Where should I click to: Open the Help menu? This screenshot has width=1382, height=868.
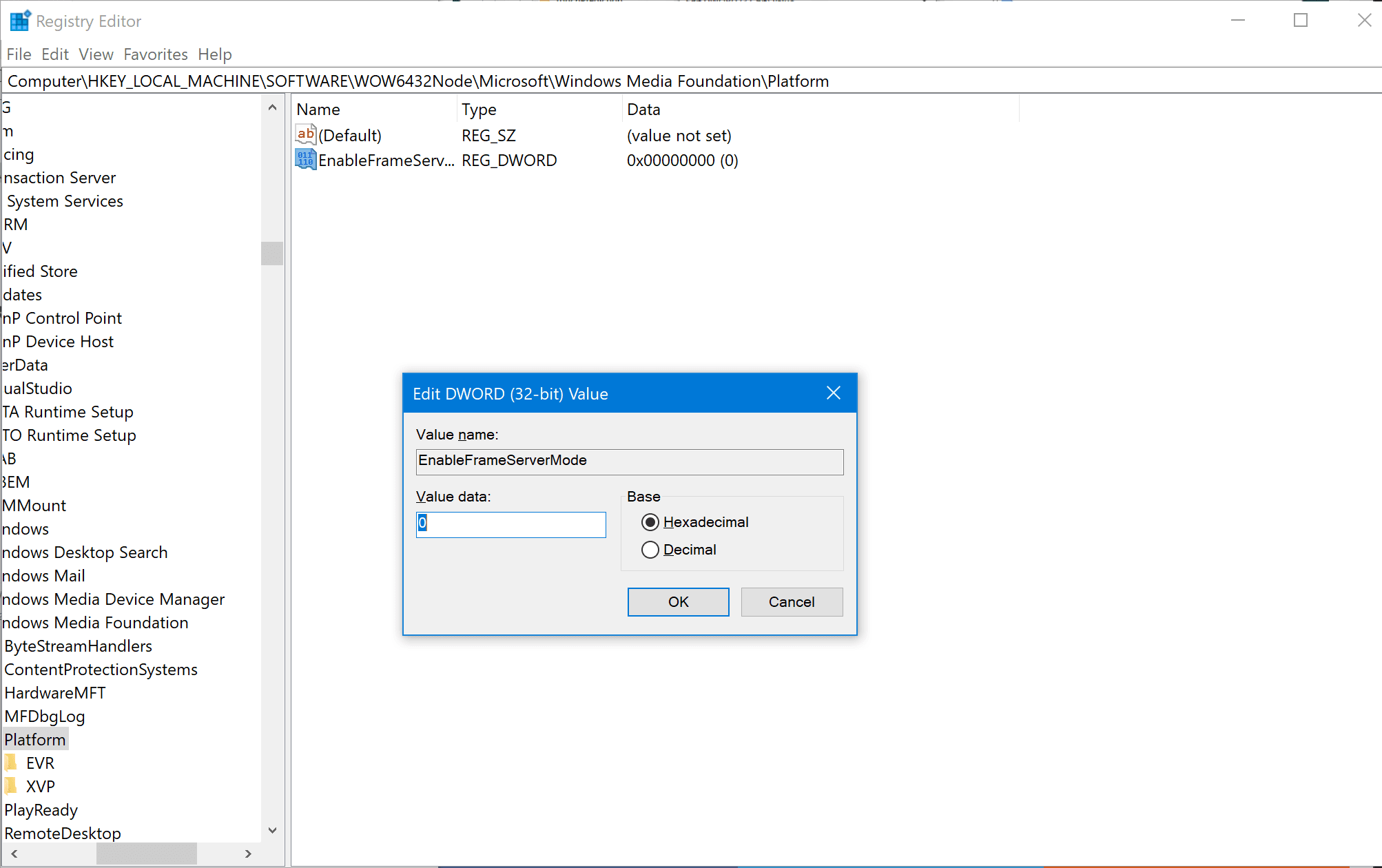[214, 54]
